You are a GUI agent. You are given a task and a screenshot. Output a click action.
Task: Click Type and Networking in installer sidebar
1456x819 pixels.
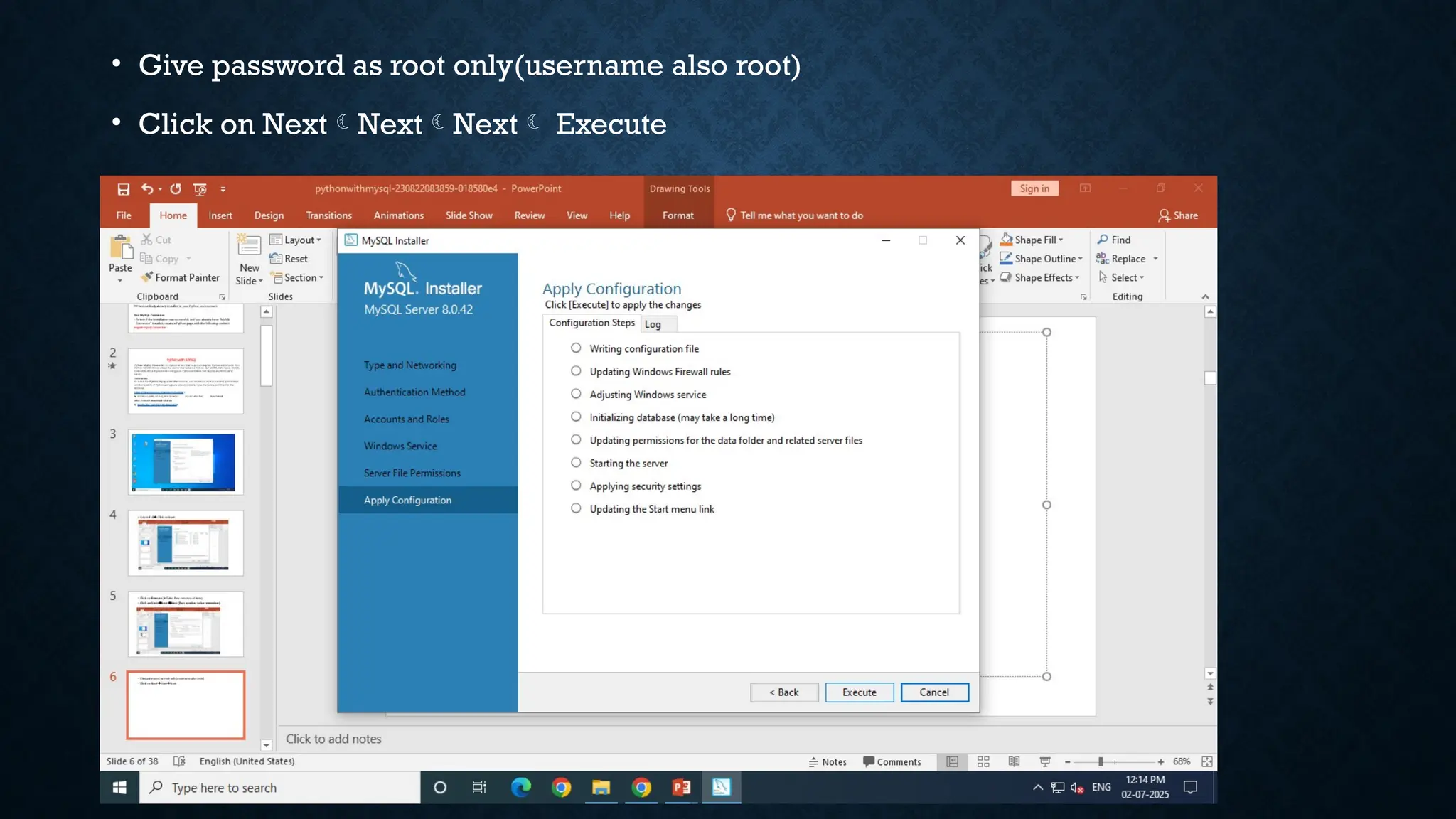tap(410, 365)
